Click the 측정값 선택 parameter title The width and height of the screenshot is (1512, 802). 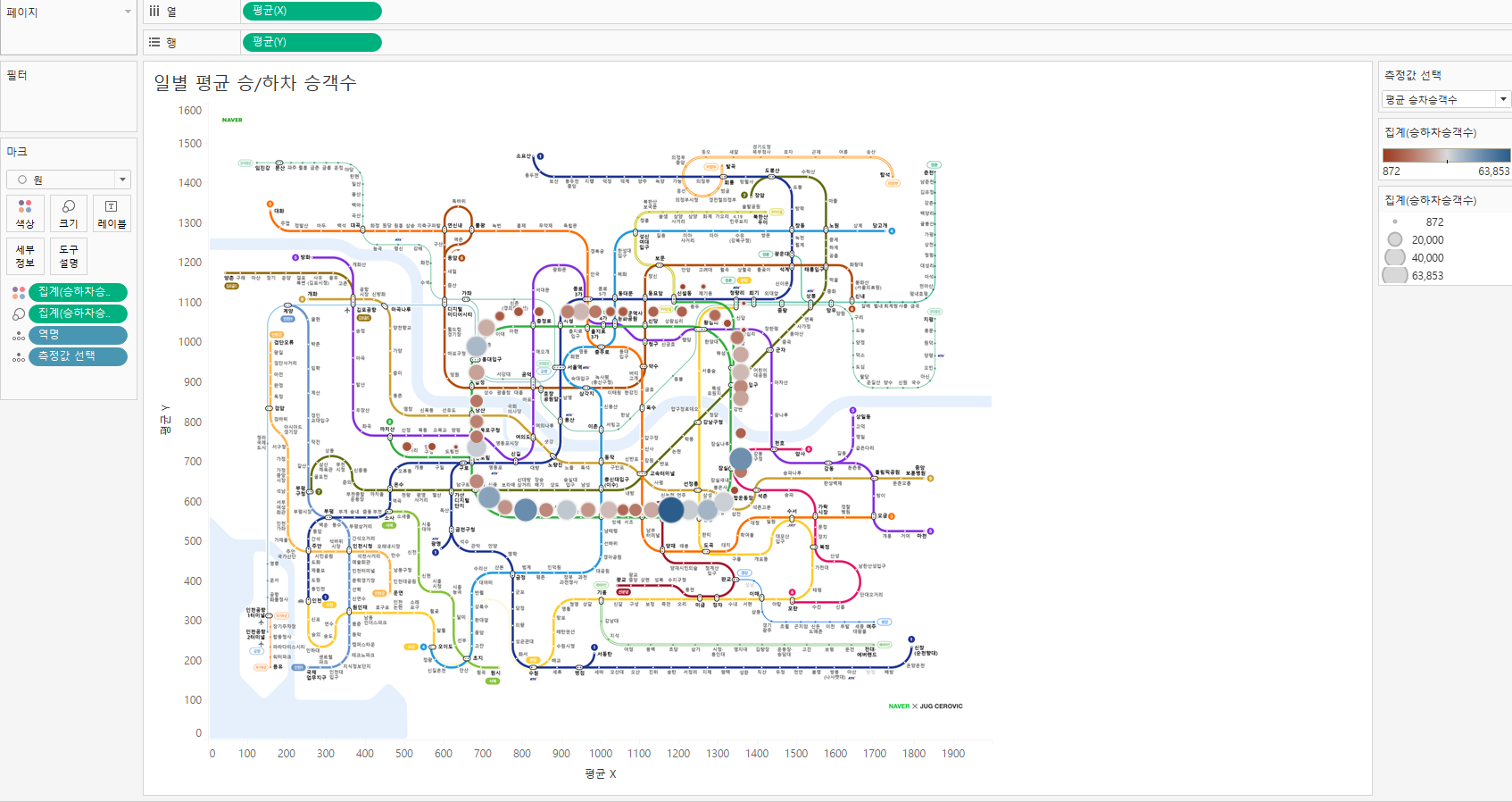pos(1413,75)
